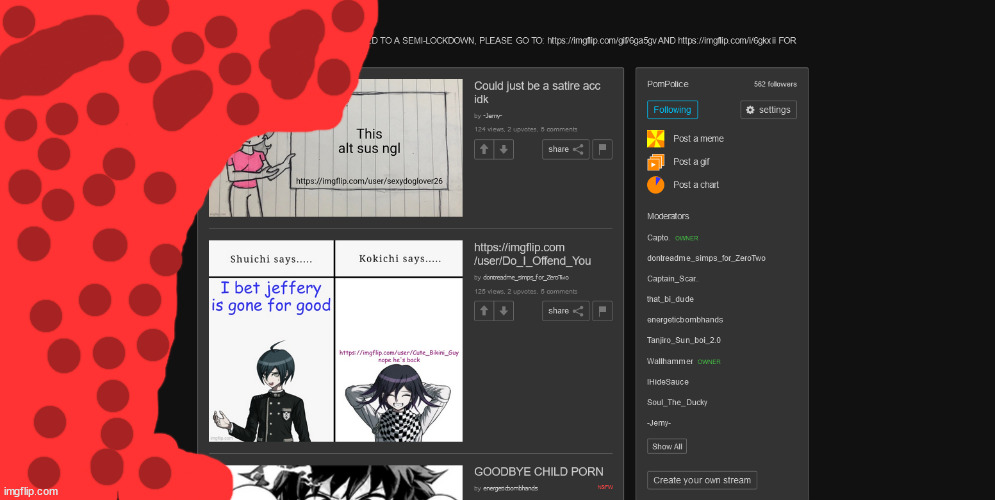Click the Post a gif icon
The height and width of the screenshot is (500, 995).
pos(656,162)
